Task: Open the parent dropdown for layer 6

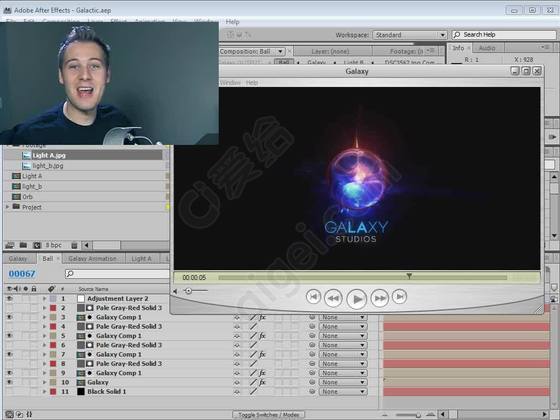Action: [343, 345]
